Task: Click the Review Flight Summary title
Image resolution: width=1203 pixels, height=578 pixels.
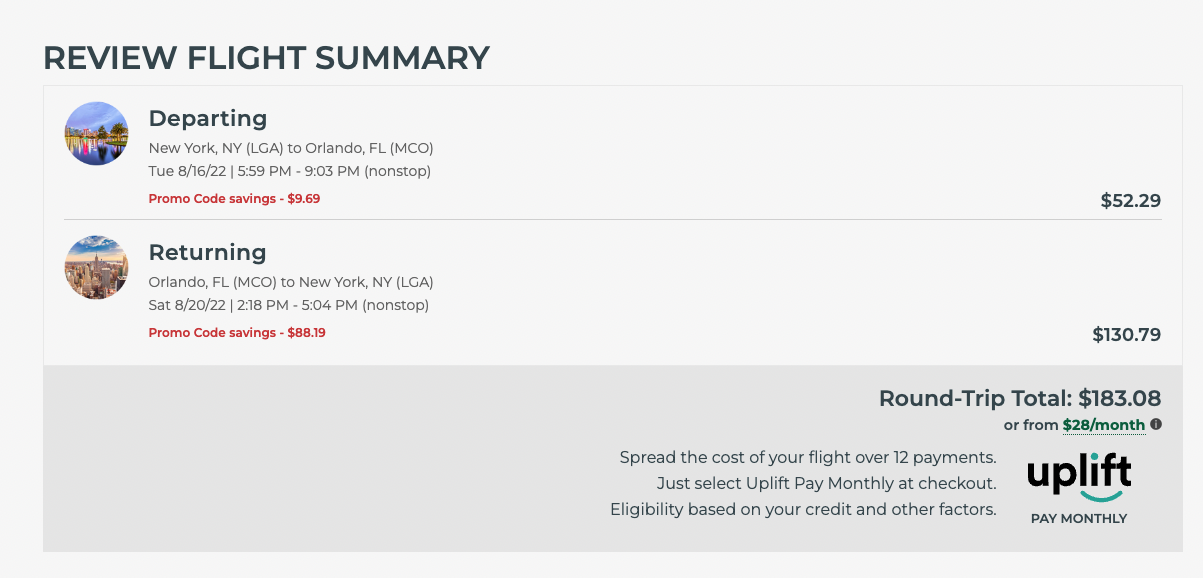Action: pos(266,58)
